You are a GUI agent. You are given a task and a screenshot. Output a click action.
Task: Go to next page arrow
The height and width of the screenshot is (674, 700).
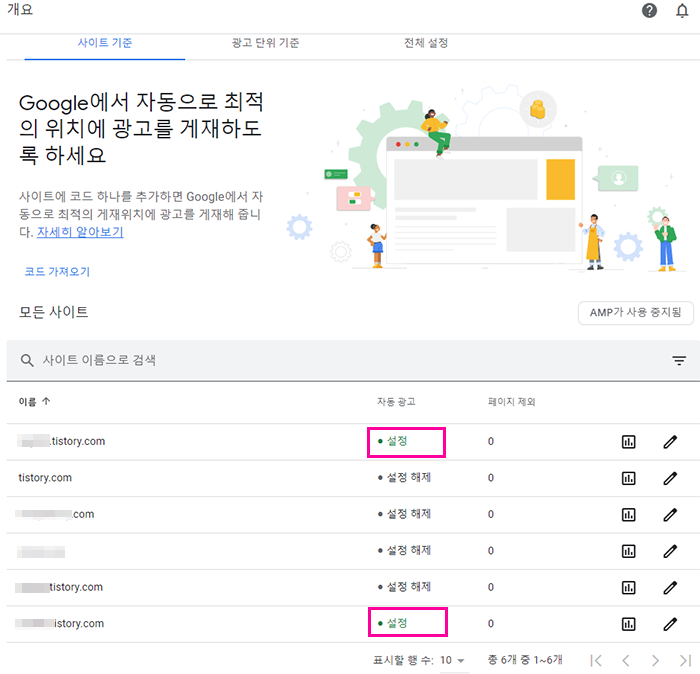[655, 660]
